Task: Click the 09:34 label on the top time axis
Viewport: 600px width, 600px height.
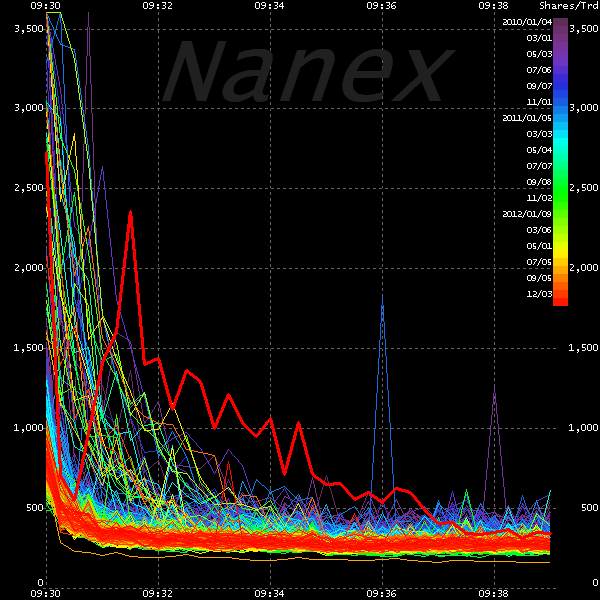Action: point(269,5)
